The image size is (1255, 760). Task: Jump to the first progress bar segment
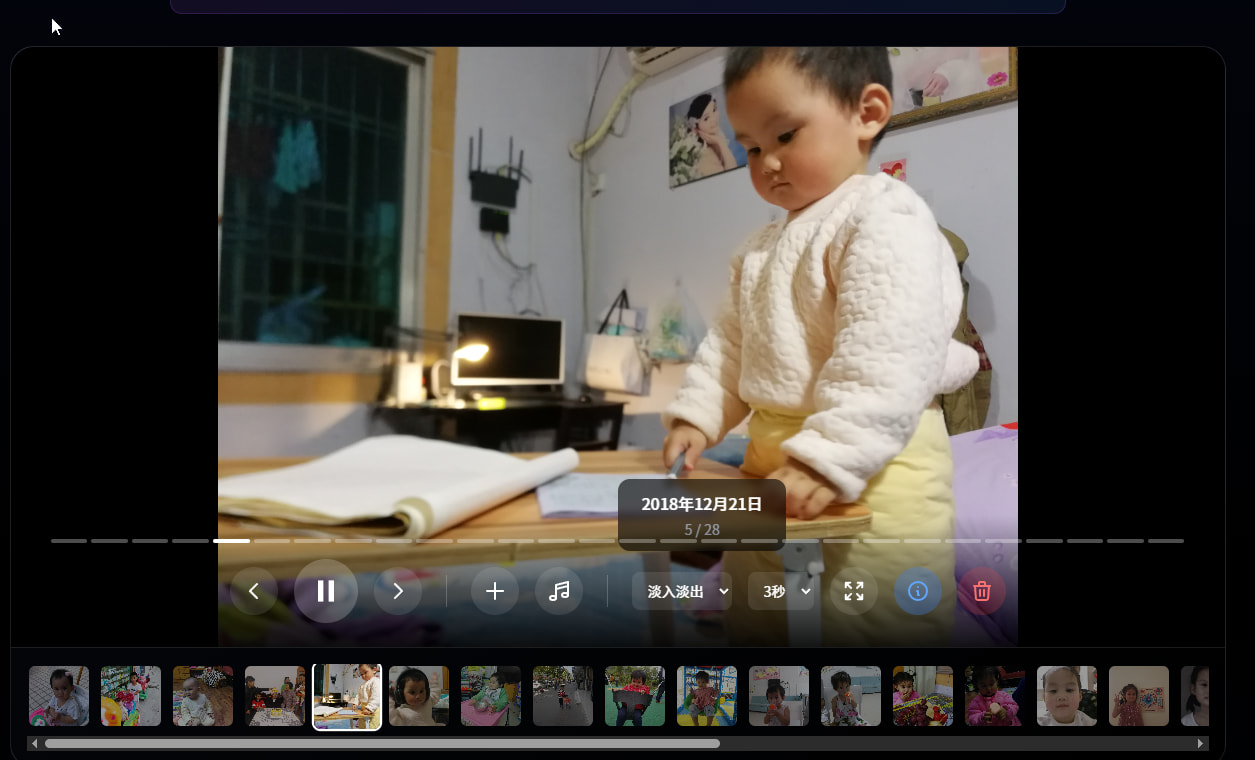[69, 541]
